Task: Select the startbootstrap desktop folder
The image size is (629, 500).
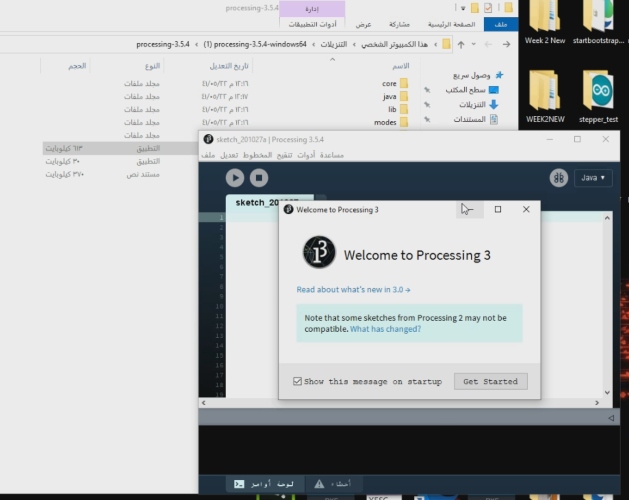Action: point(598,22)
